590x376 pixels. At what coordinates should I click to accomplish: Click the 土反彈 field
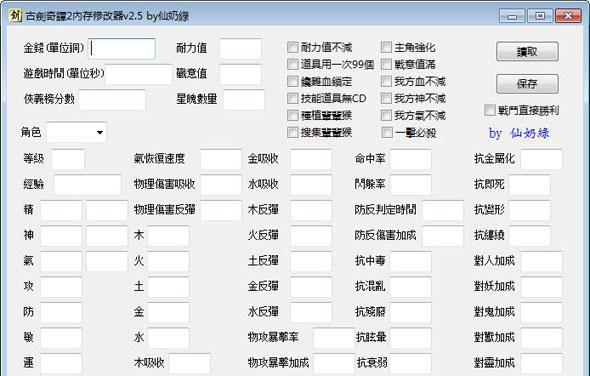(311, 261)
